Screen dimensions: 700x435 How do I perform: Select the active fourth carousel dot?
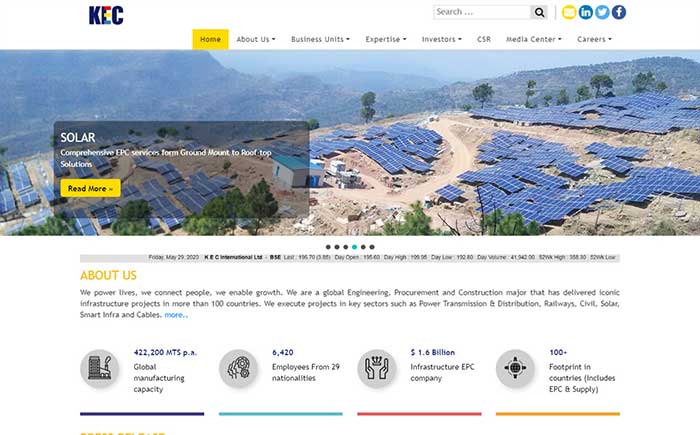click(x=354, y=247)
